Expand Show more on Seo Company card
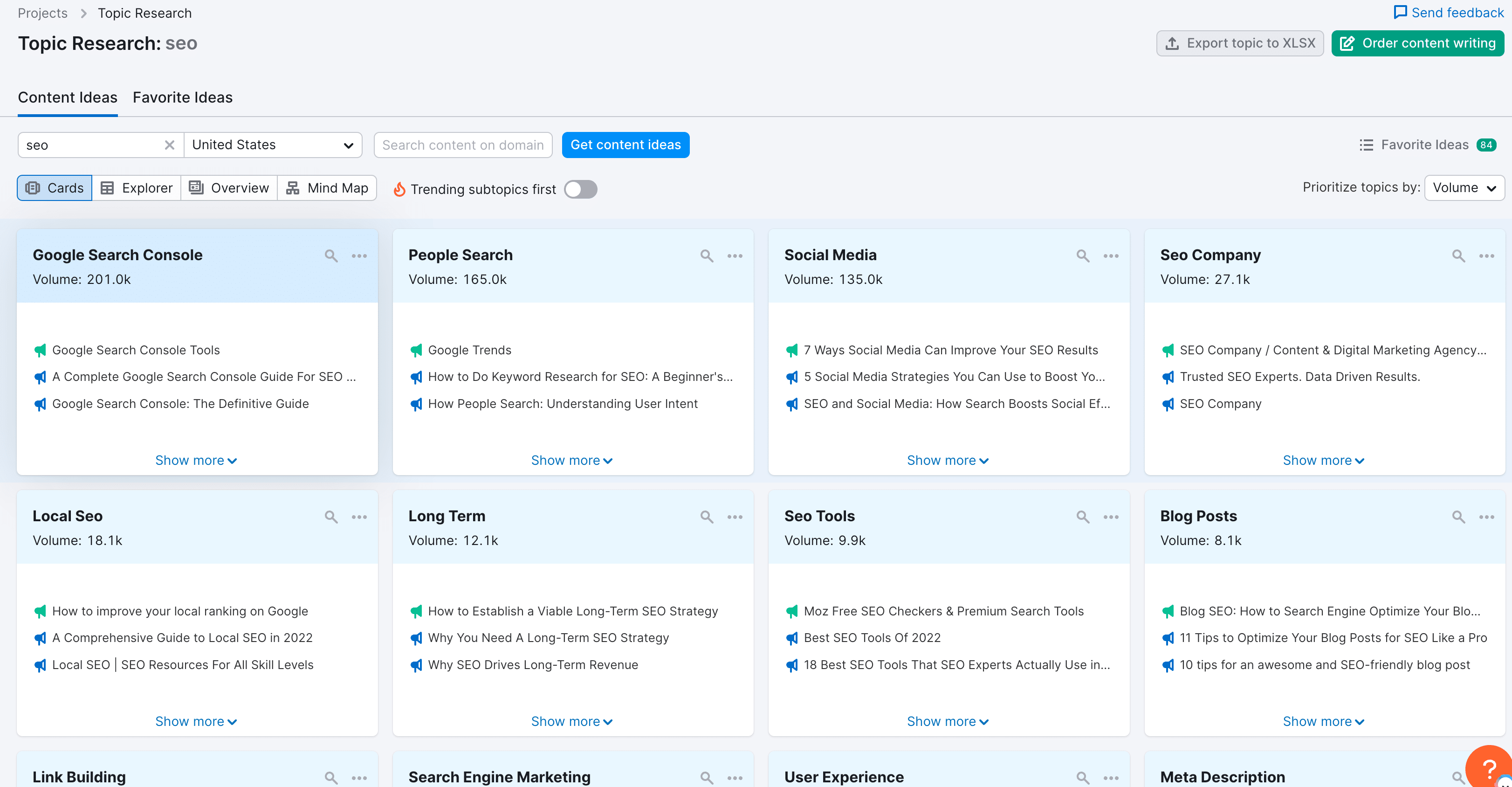The width and height of the screenshot is (1512, 787). coord(1324,461)
